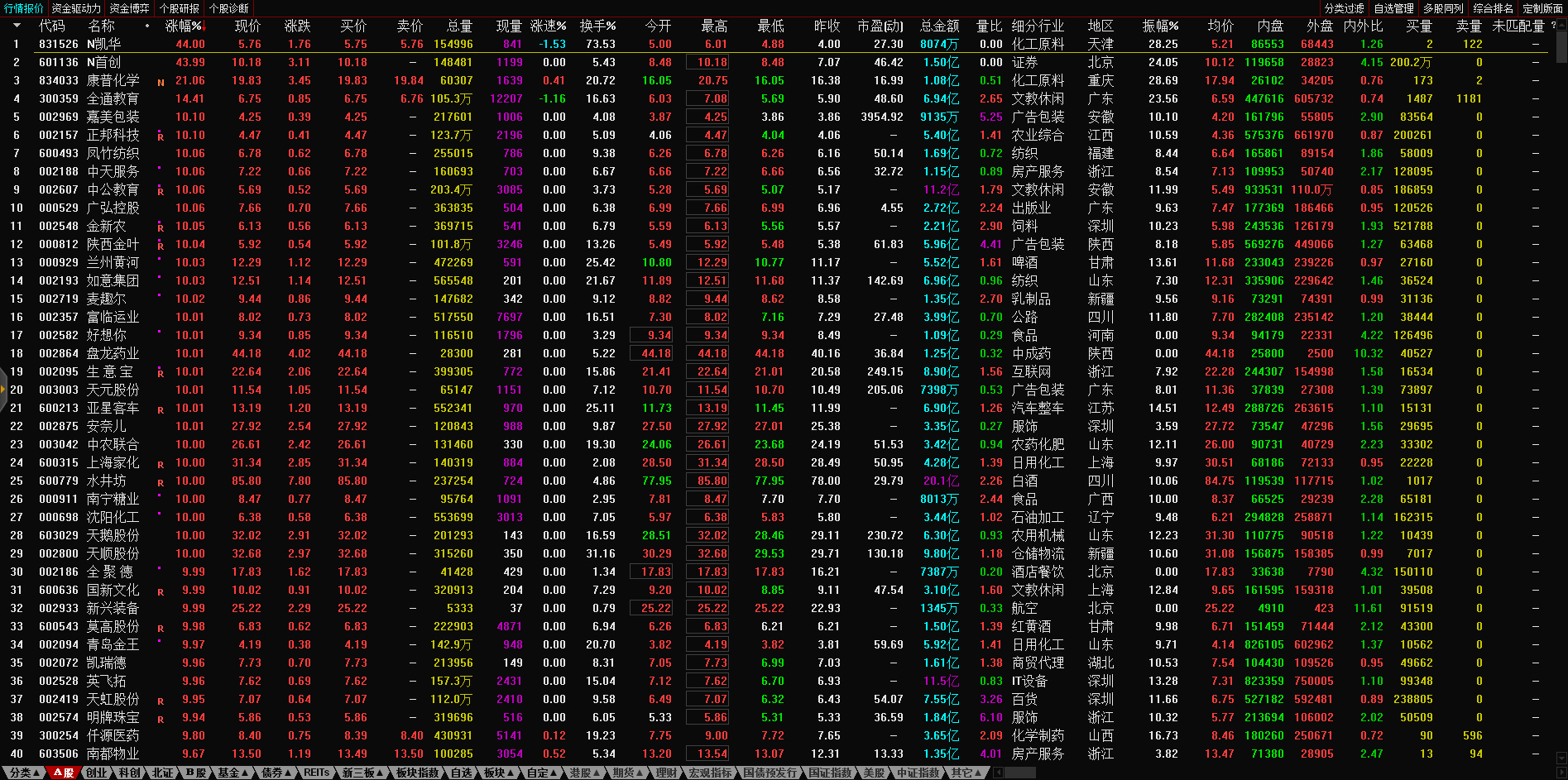Sort by 涨幅% column header
The image size is (1568, 780).
[x=184, y=26]
